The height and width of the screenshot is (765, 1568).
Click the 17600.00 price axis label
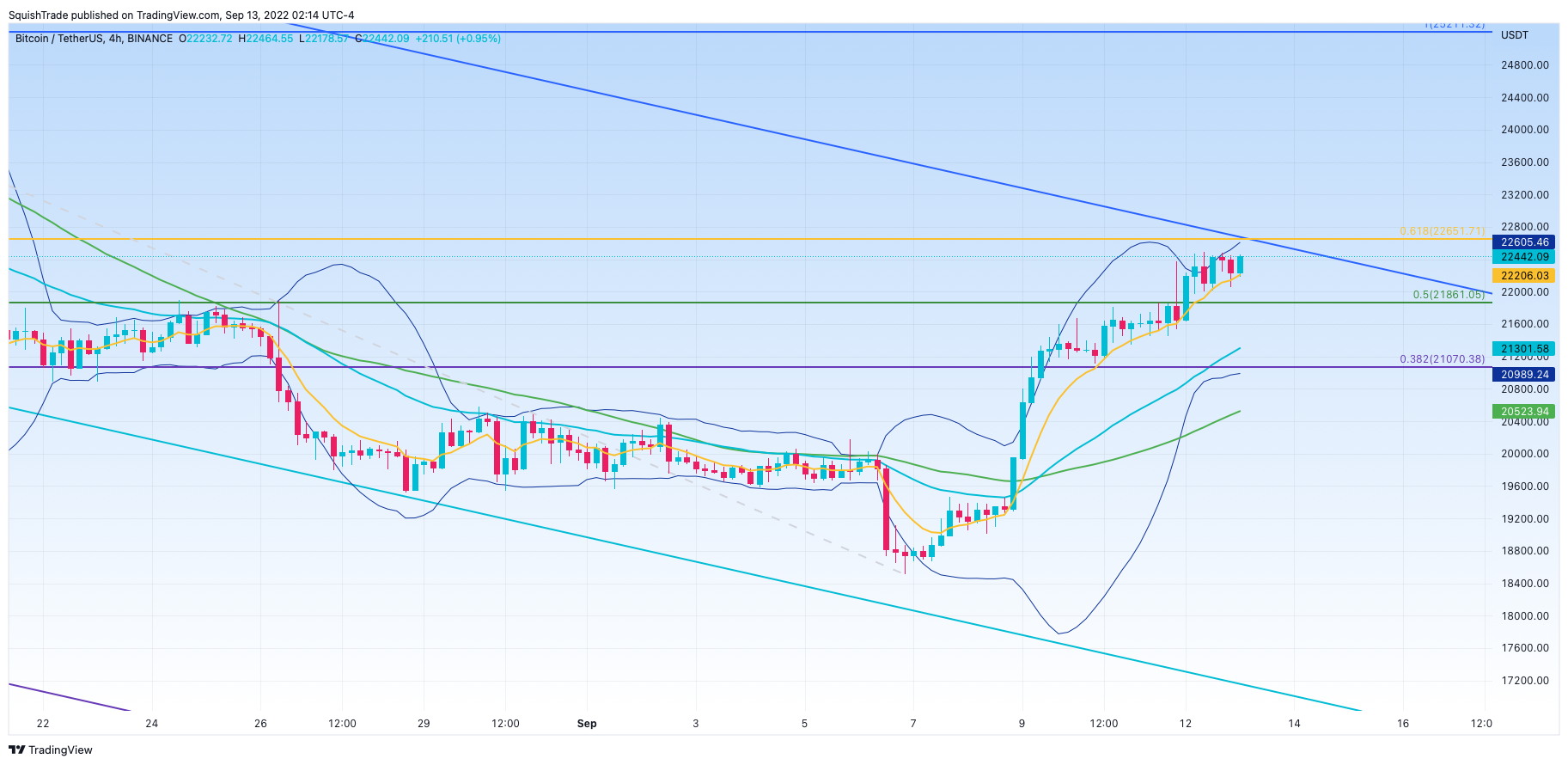[1525, 648]
